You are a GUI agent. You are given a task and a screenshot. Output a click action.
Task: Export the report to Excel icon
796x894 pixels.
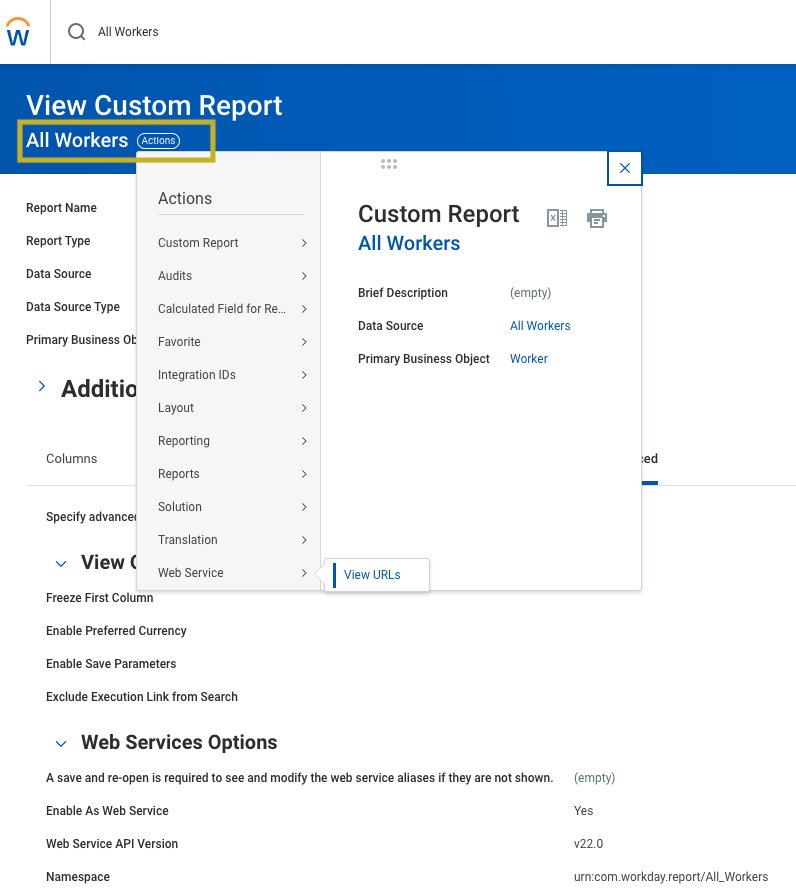click(557, 218)
